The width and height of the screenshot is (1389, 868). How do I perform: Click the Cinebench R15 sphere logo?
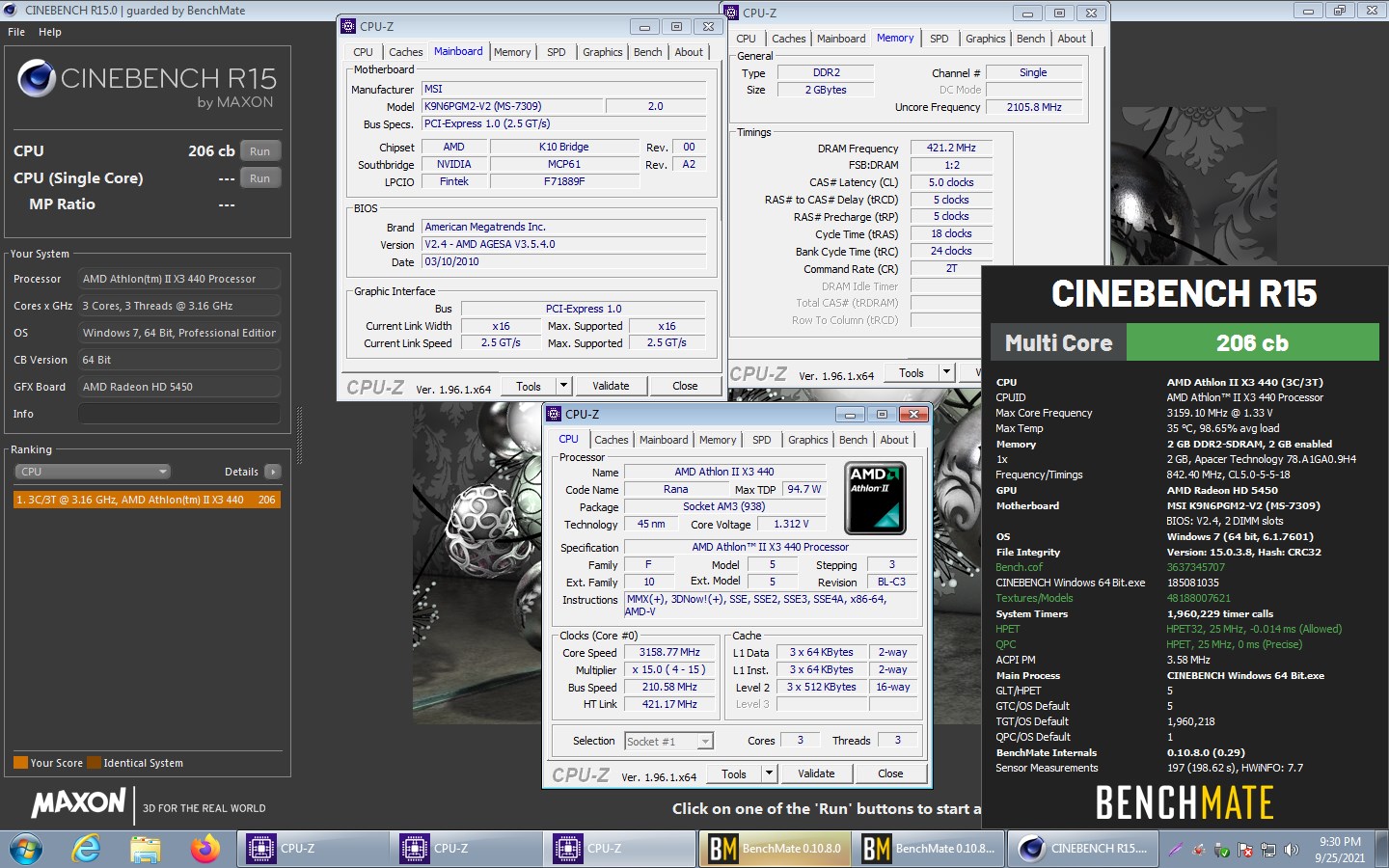(37, 79)
